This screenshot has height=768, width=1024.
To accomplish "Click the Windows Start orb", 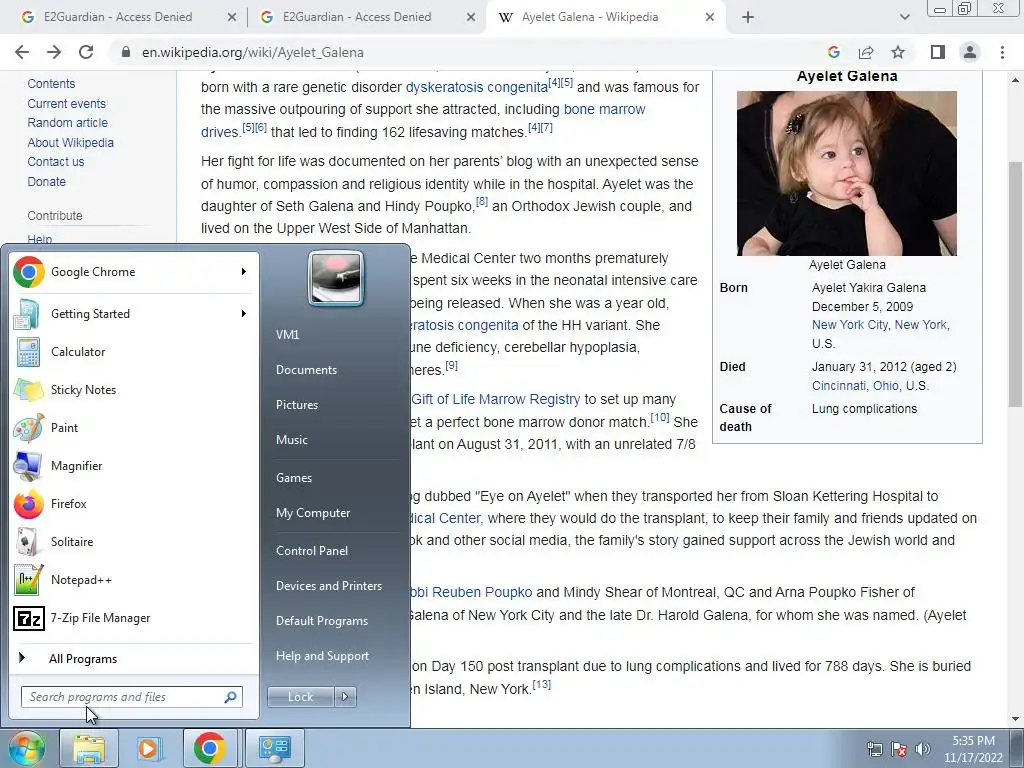I will pyautogui.click(x=26, y=748).
